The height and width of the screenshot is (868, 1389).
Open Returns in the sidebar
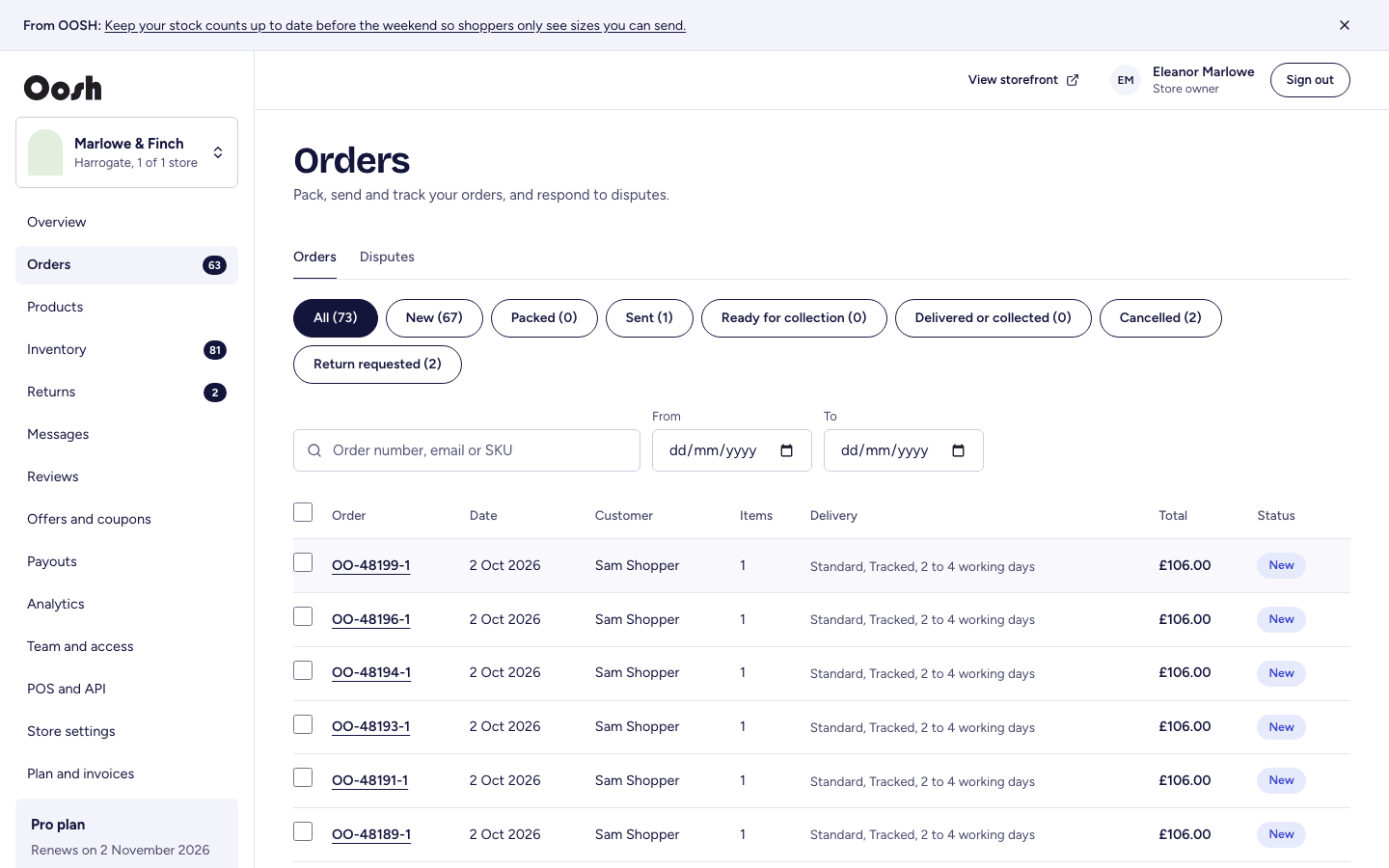click(x=126, y=392)
